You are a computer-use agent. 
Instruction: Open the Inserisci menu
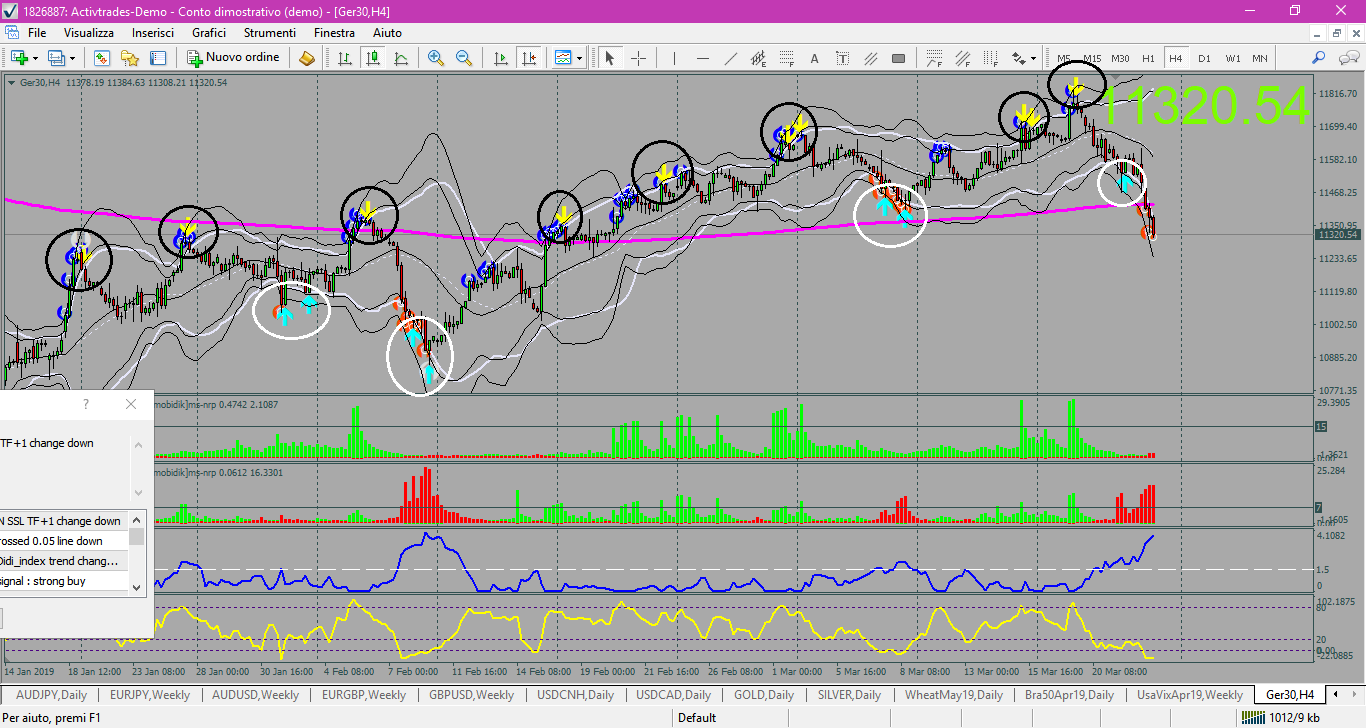click(x=153, y=33)
